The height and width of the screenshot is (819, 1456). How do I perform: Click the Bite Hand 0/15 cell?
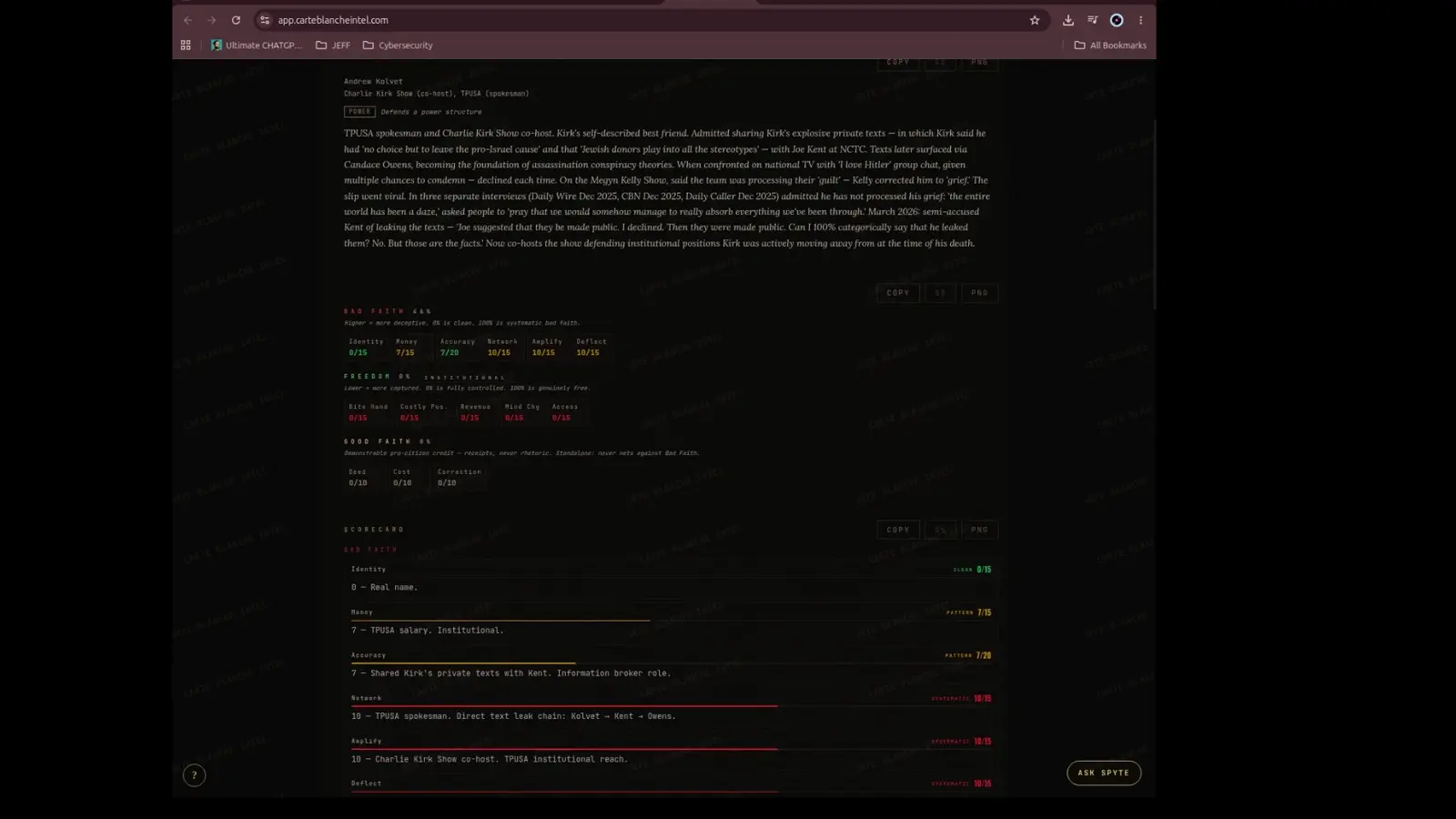click(x=368, y=412)
